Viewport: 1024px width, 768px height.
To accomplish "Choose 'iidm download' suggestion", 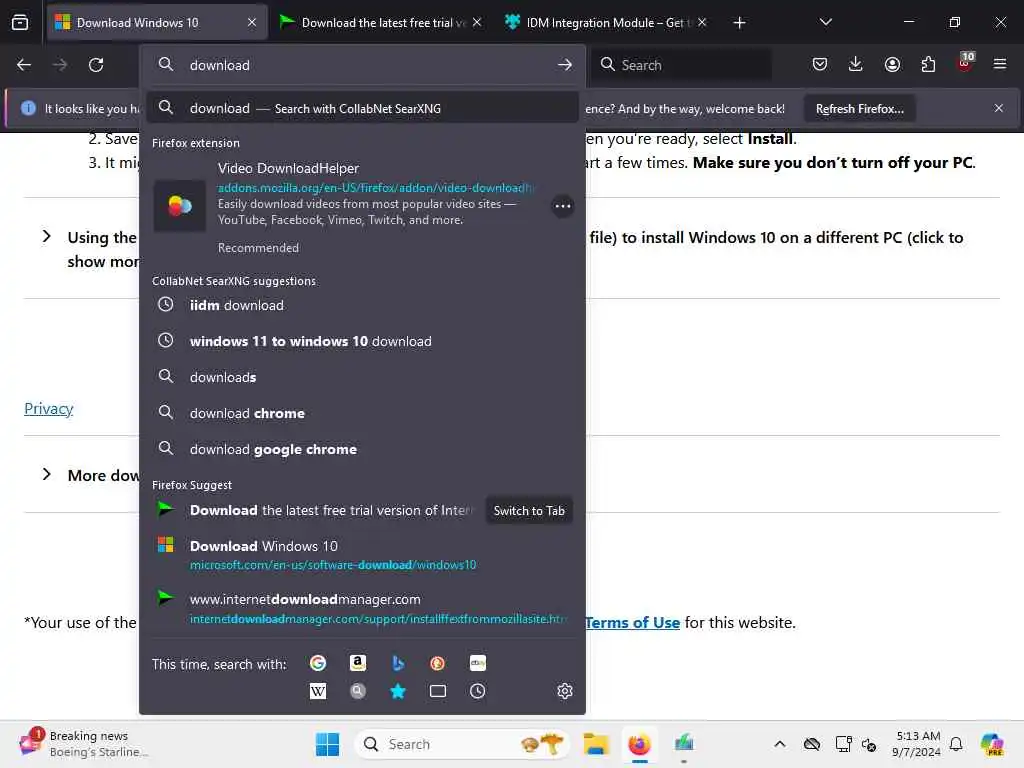I will pyautogui.click(x=362, y=305).
